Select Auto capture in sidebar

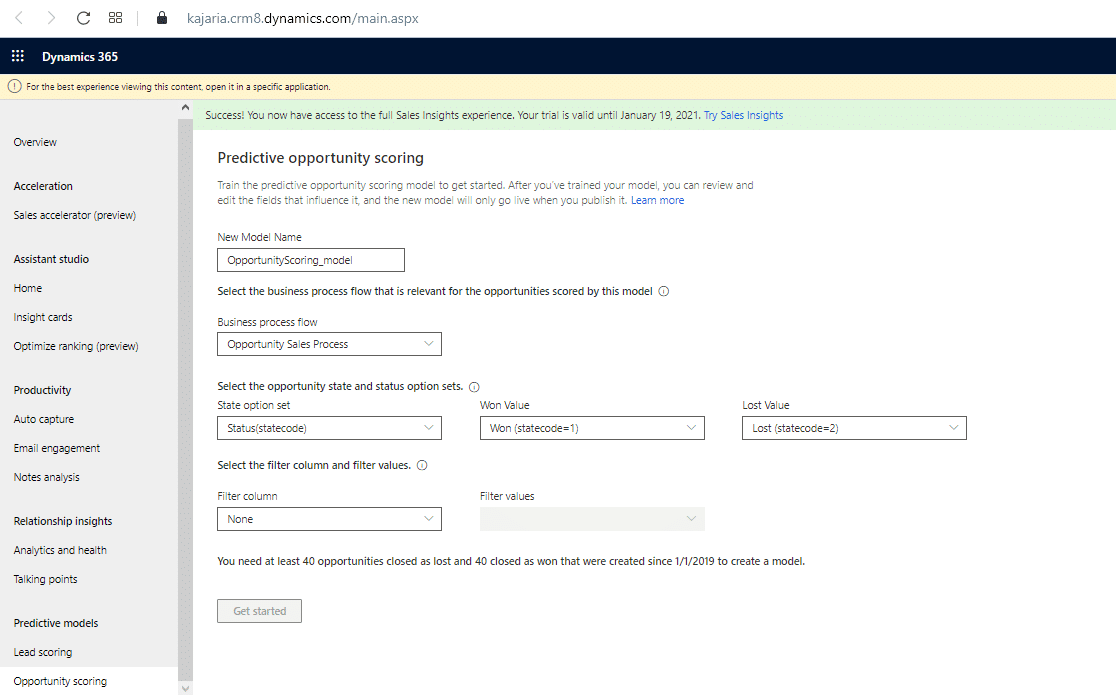[43, 419]
